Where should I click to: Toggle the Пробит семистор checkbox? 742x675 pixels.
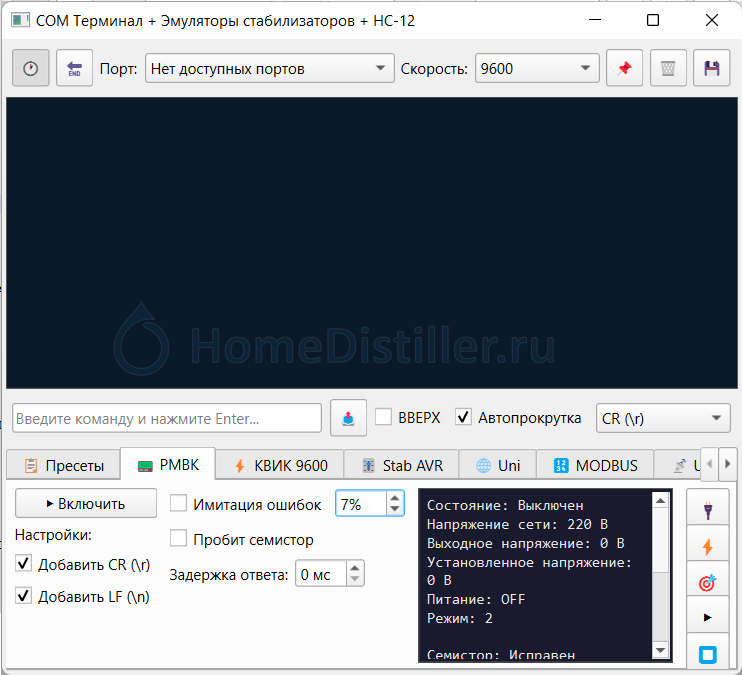[179, 539]
